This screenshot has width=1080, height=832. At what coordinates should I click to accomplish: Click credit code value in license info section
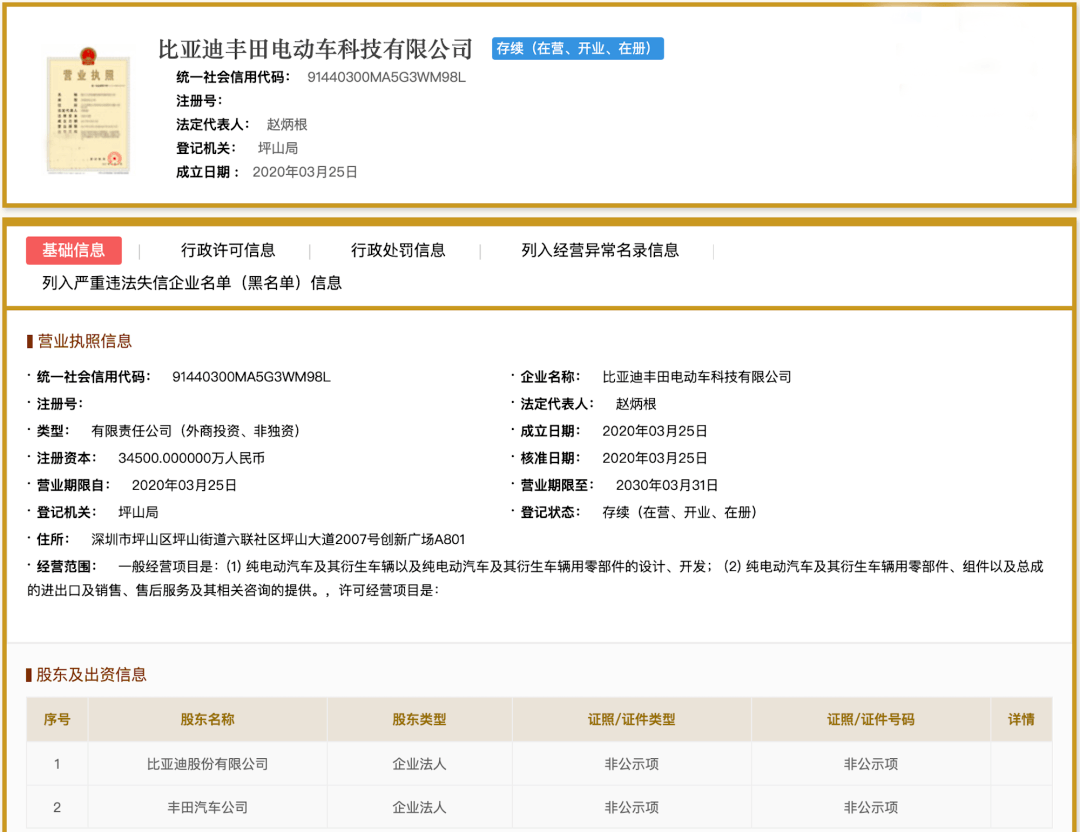[x=251, y=377]
